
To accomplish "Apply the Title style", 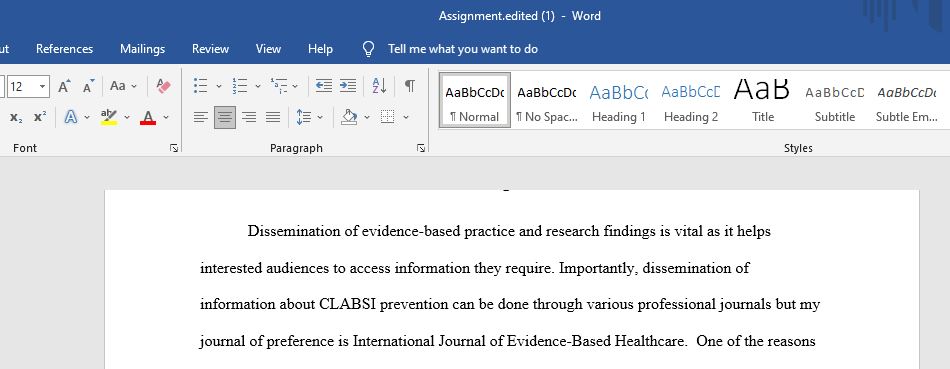I will pos(763,101).
